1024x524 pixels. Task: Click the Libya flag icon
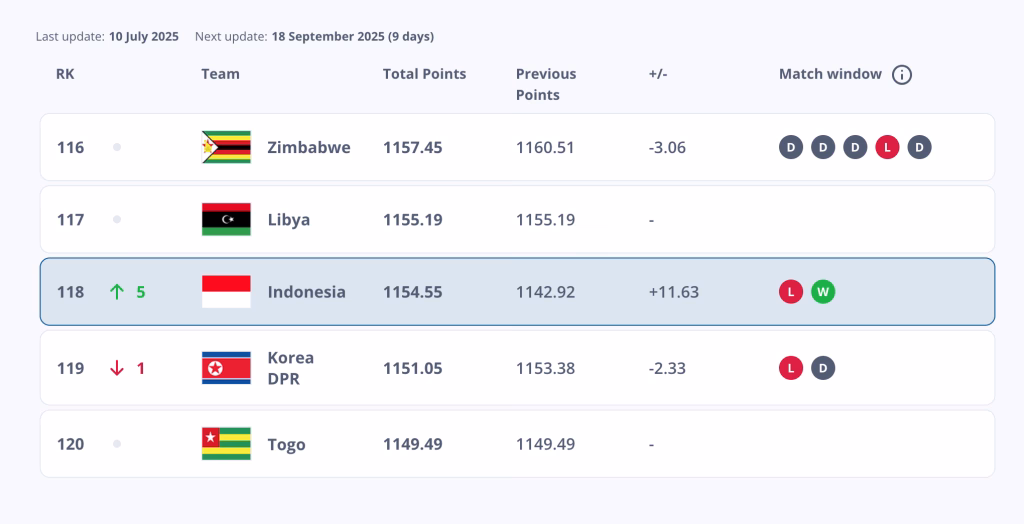point(226,219)
